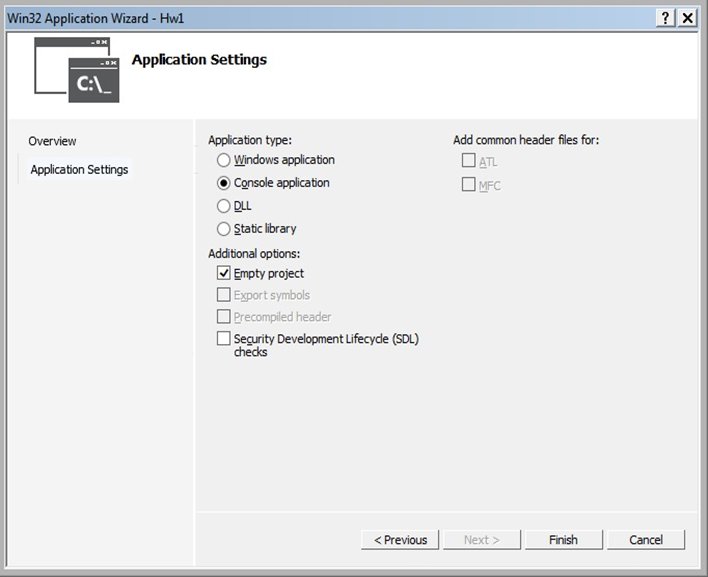Click the console application wizard icon
The height and width of the screenshot is (577, 708).
coord(77,70)
